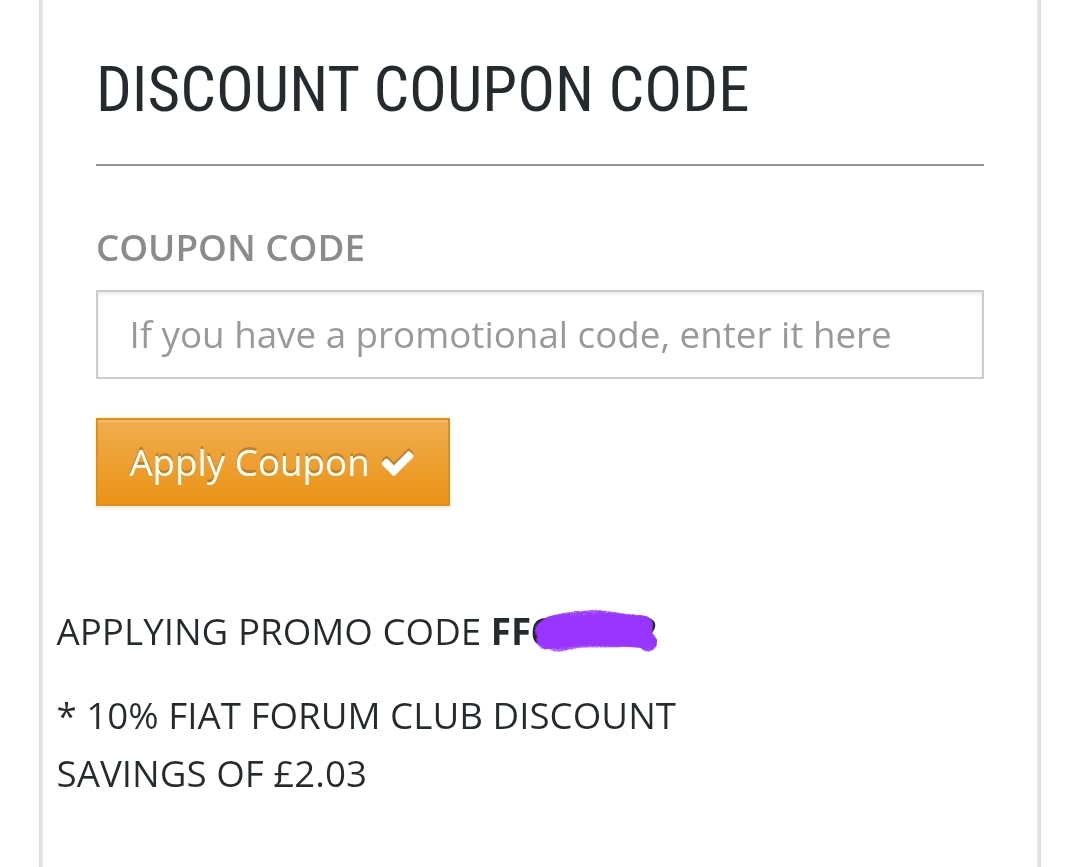
Task: Click the checkmark icon on Apply Coupon
Action: pos(398,462)
